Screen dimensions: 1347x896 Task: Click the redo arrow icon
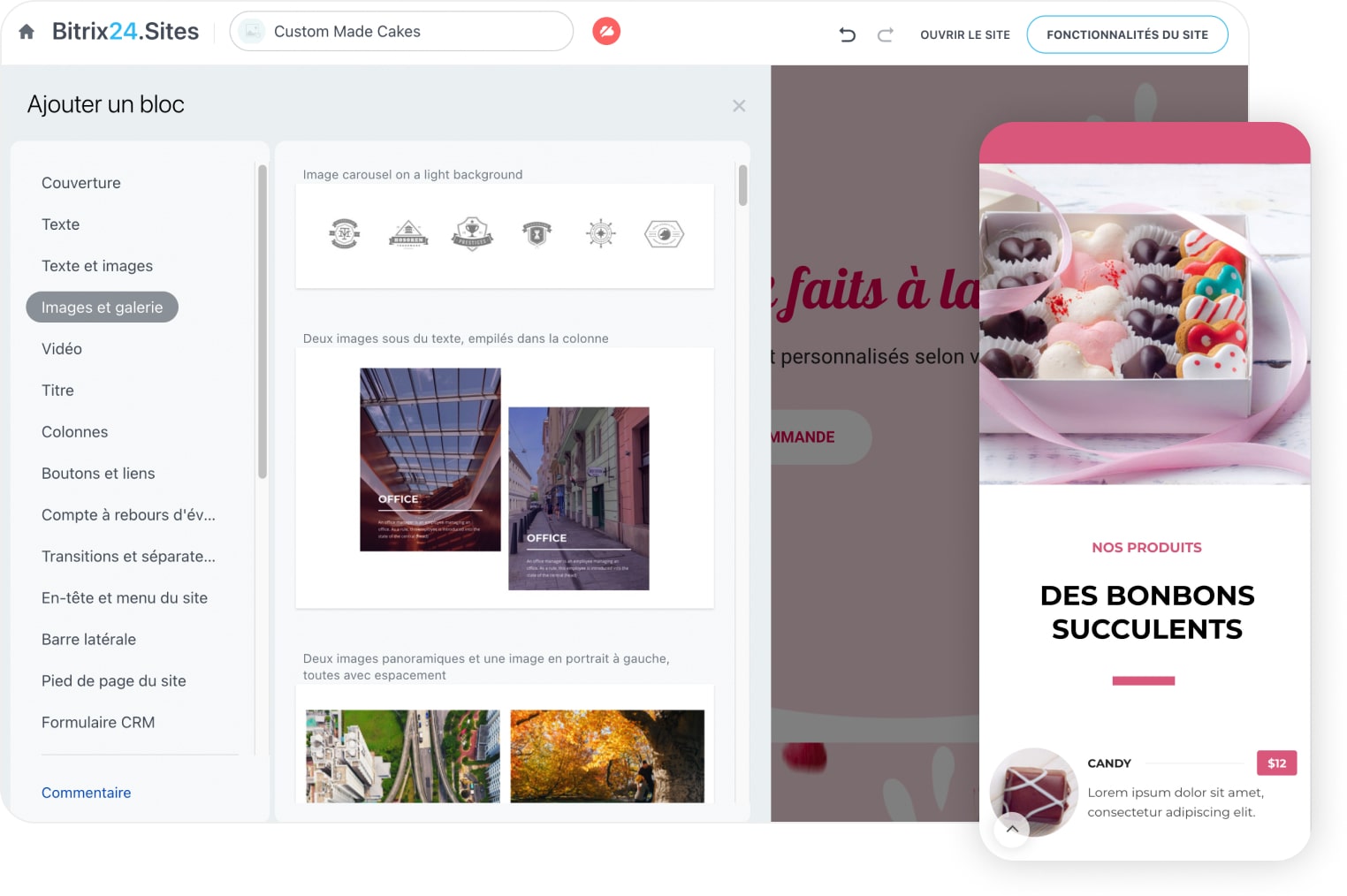(x=885, y=34)
